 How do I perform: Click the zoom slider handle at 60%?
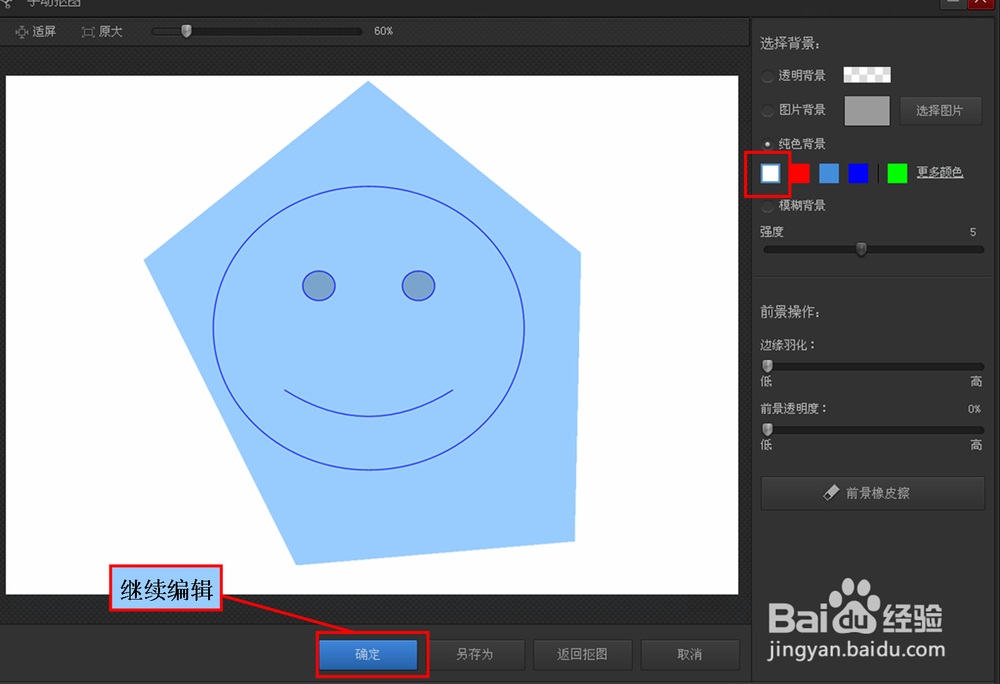(x=185, y=31)
